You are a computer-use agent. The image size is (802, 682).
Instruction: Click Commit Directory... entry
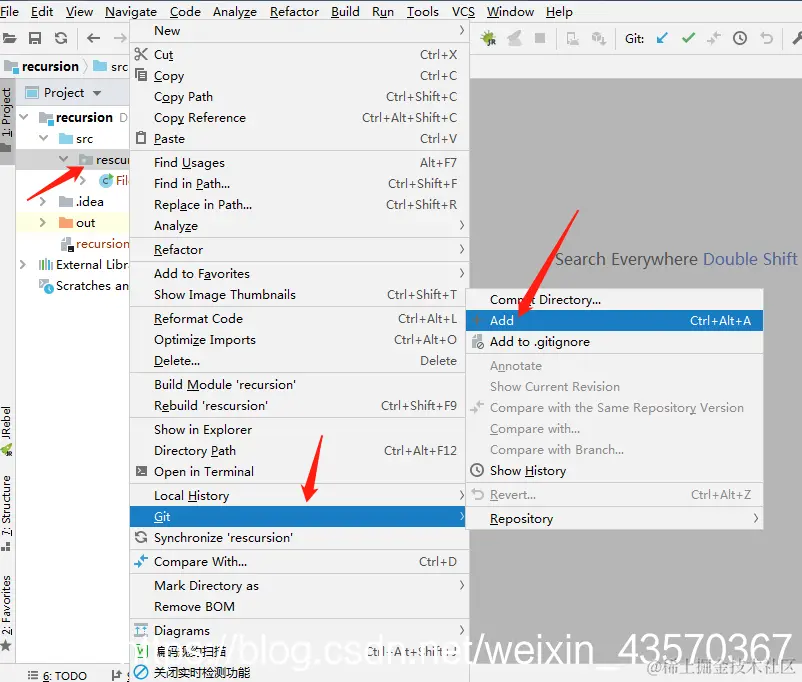614,300
